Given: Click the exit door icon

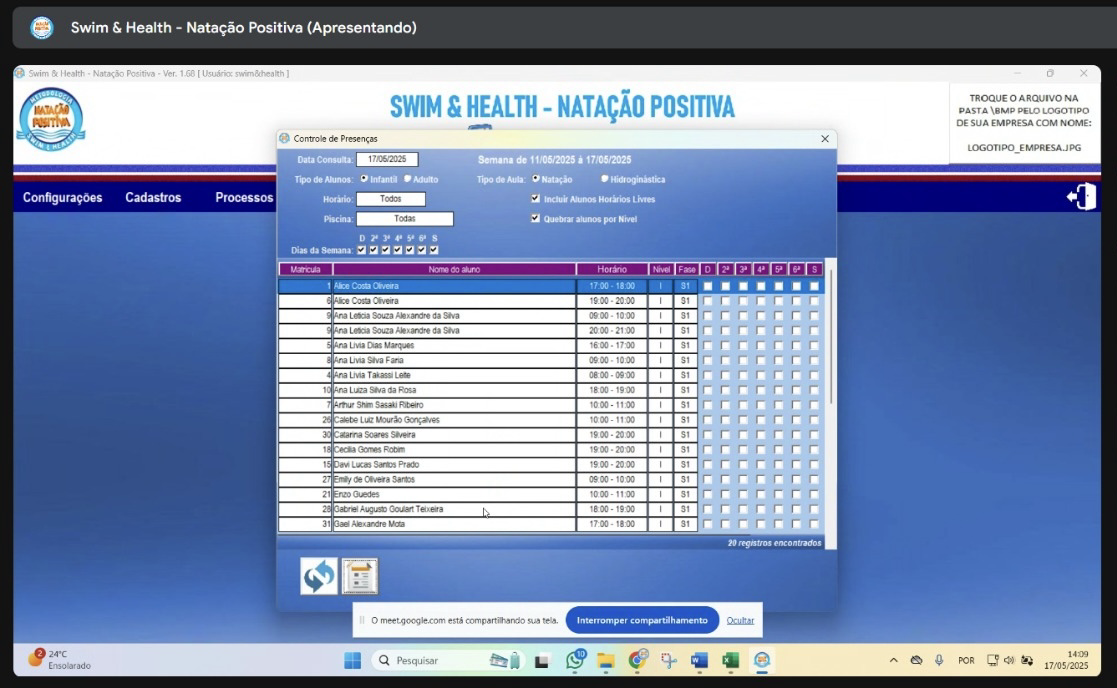Looking at the screenshot, I should pyautogui.click(x=1081, y=197).
